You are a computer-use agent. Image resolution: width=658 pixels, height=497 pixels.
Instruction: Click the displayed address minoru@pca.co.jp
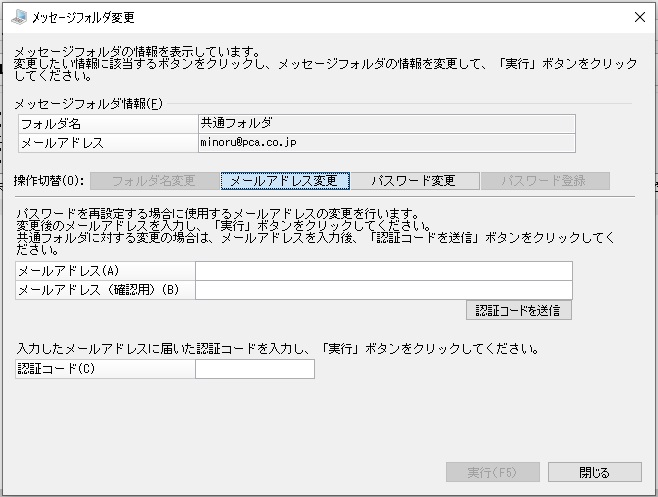click(248, 142)
